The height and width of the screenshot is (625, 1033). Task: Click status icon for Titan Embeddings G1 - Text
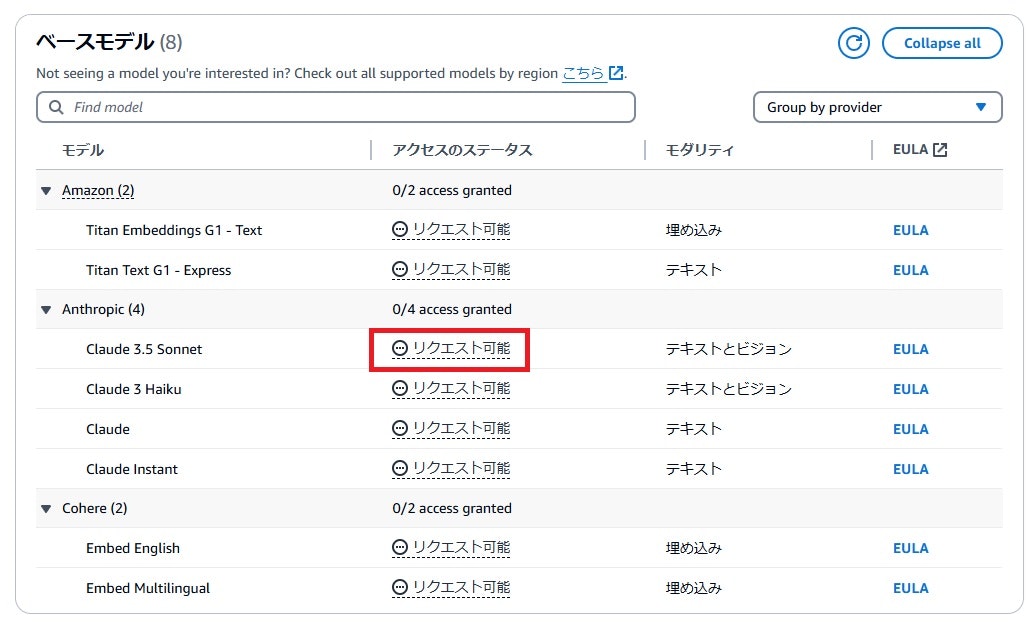point(400,229)
